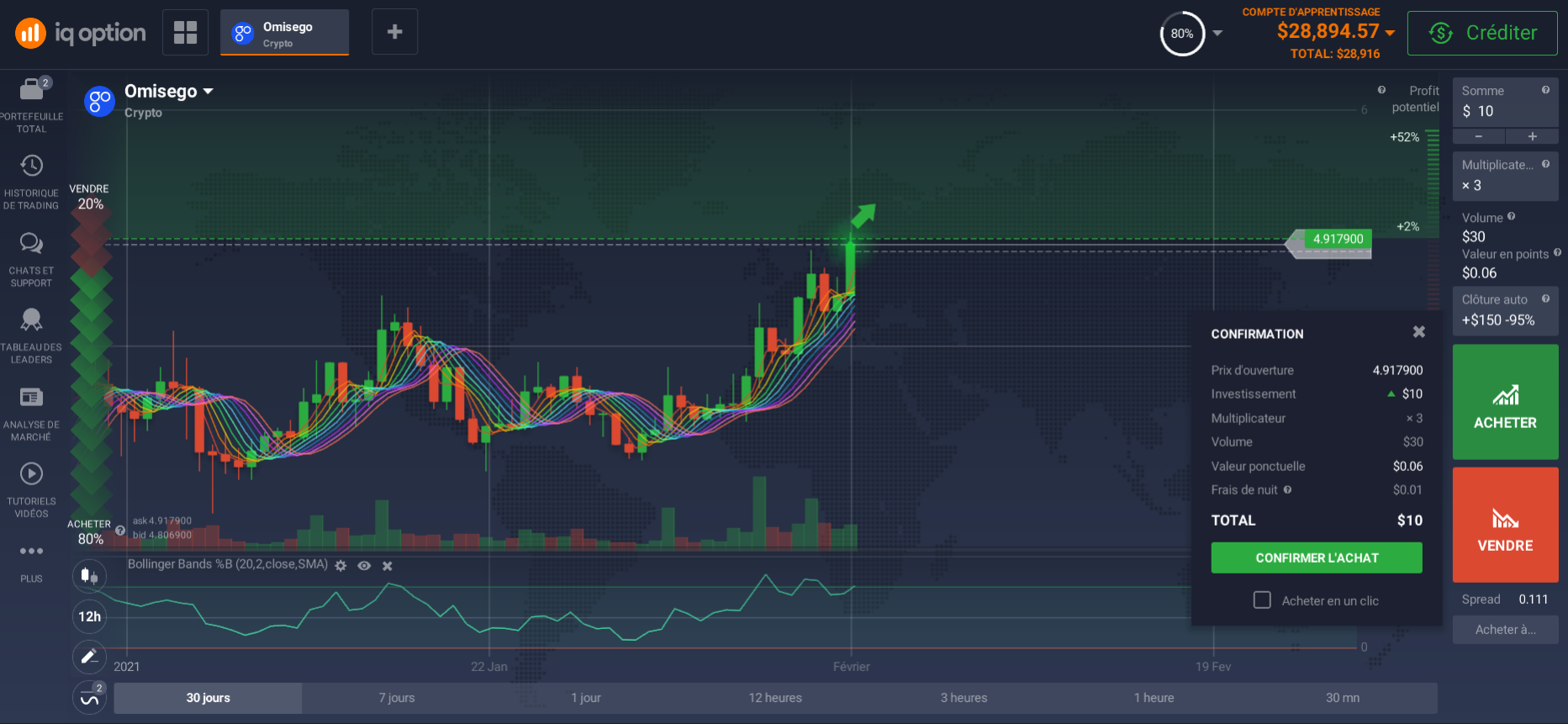Remove the Bollinger Bands indicator
Image resolution: width=1568 pixels, height=724 pixels.
pos(388,566)
